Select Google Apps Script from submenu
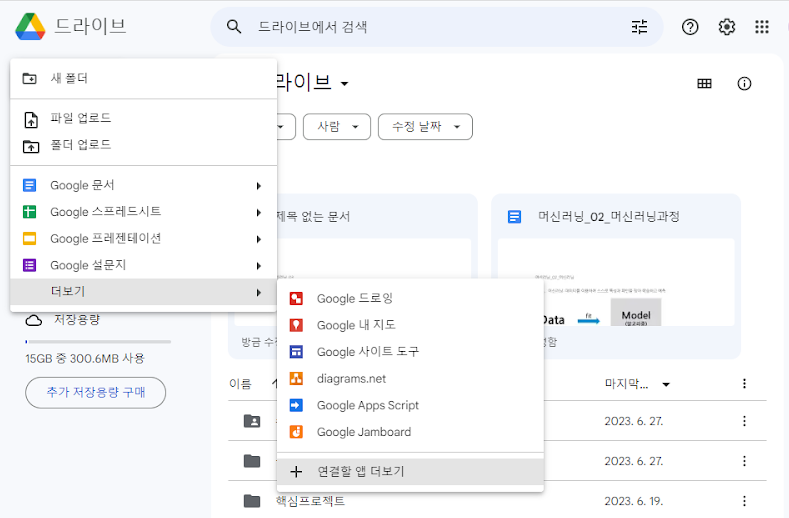Image resolution: width=789 pixels, height=518 pixels. pos(410,405)
